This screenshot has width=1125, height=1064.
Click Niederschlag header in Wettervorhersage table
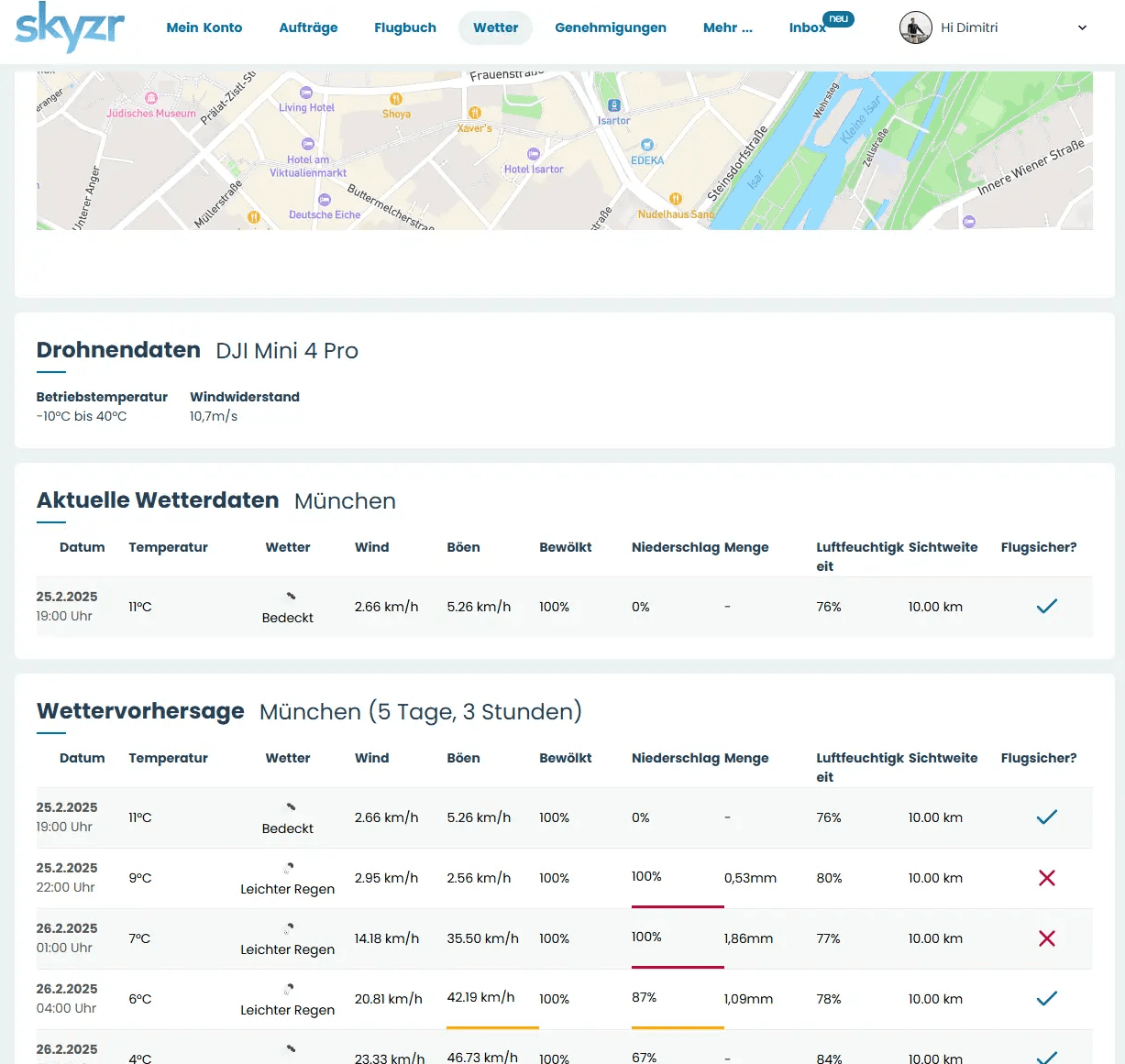[676, 758]
